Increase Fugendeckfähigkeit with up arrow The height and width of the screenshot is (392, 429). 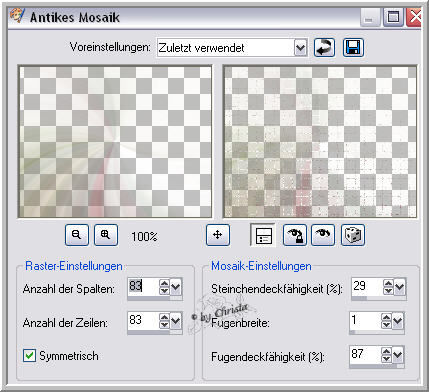pos(386,351)
